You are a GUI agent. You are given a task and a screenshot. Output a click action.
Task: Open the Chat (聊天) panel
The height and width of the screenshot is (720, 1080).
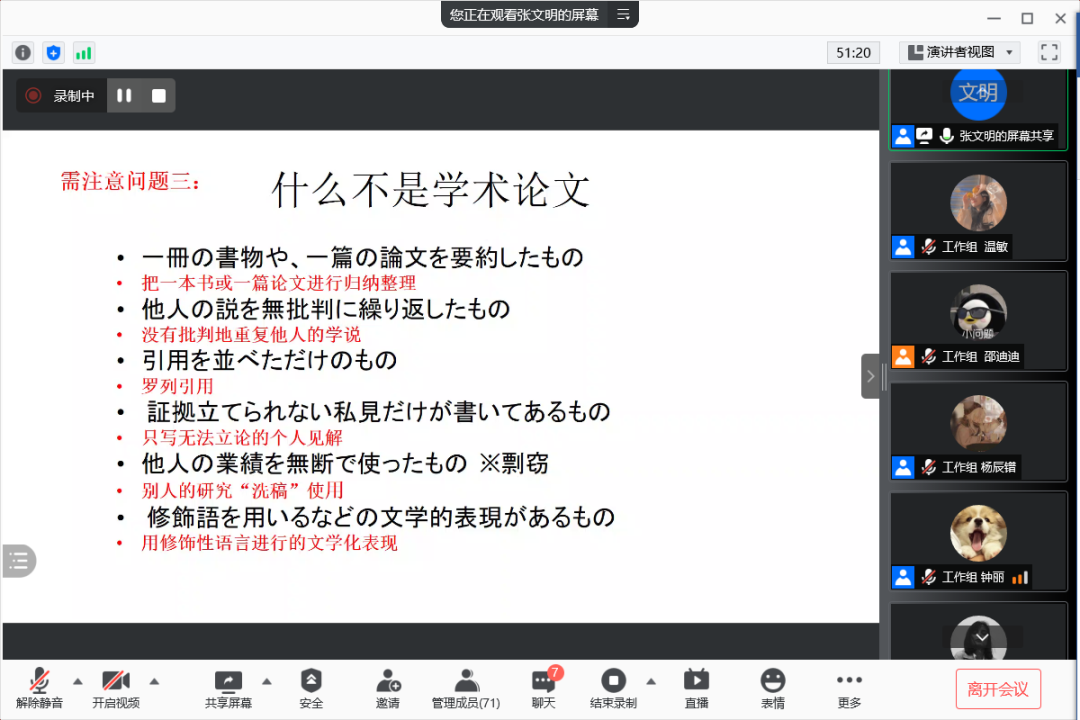click(543, 688)
